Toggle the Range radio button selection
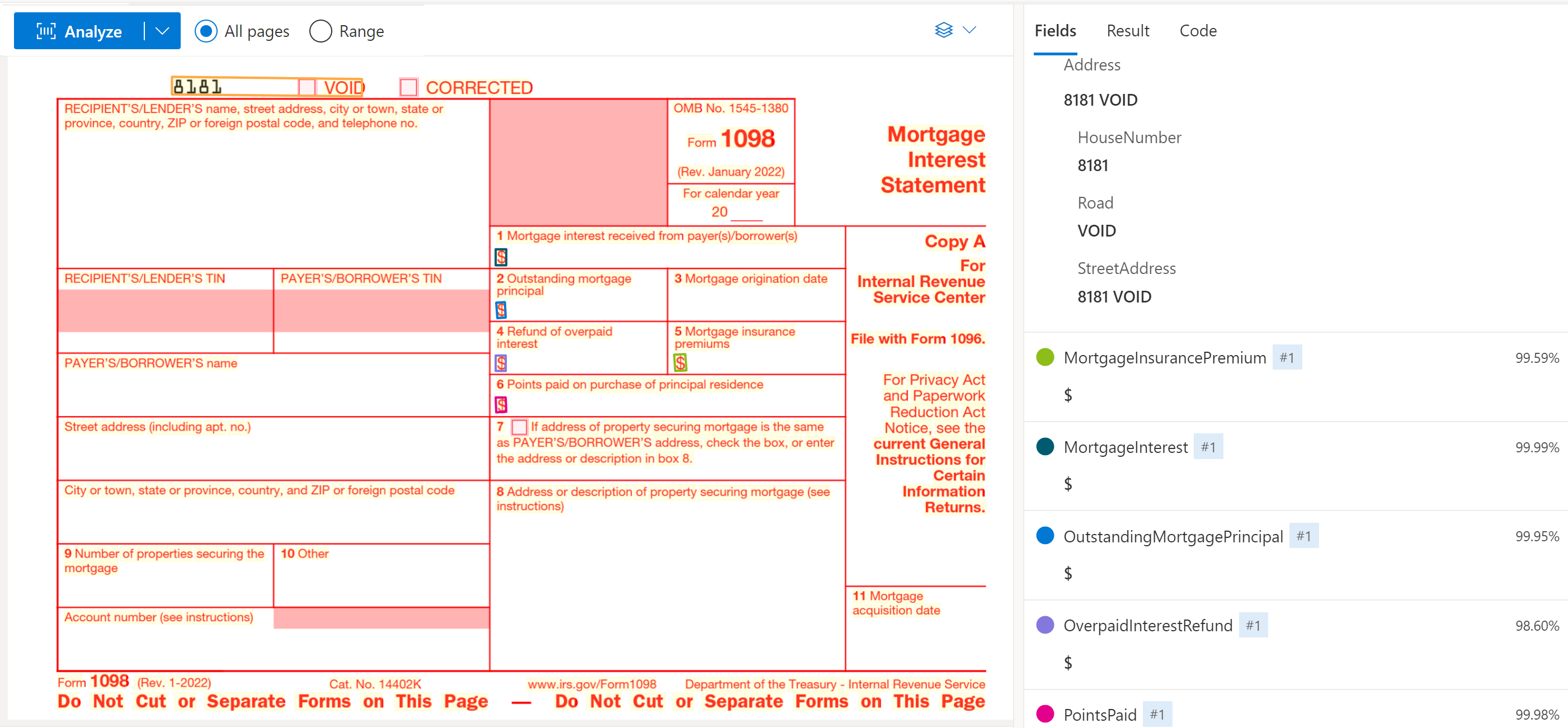Screen dimensions: 1568x728 [x=321, y=30]
